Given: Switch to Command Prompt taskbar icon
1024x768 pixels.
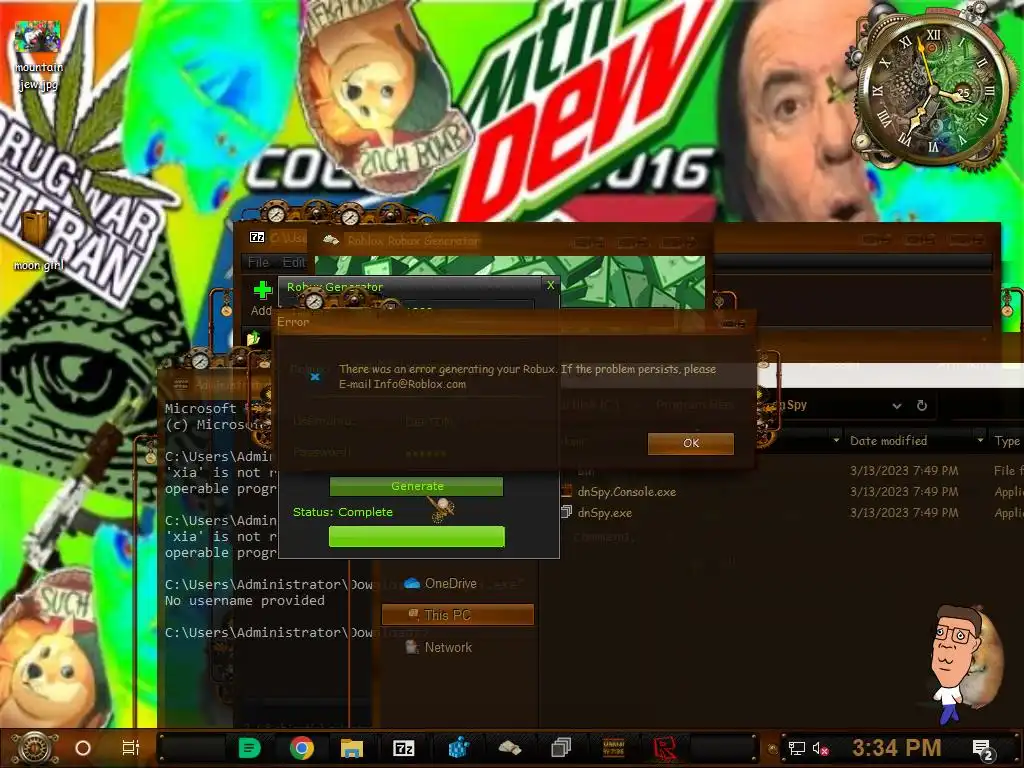Looking at the screenshot, I should pos(613,748).
